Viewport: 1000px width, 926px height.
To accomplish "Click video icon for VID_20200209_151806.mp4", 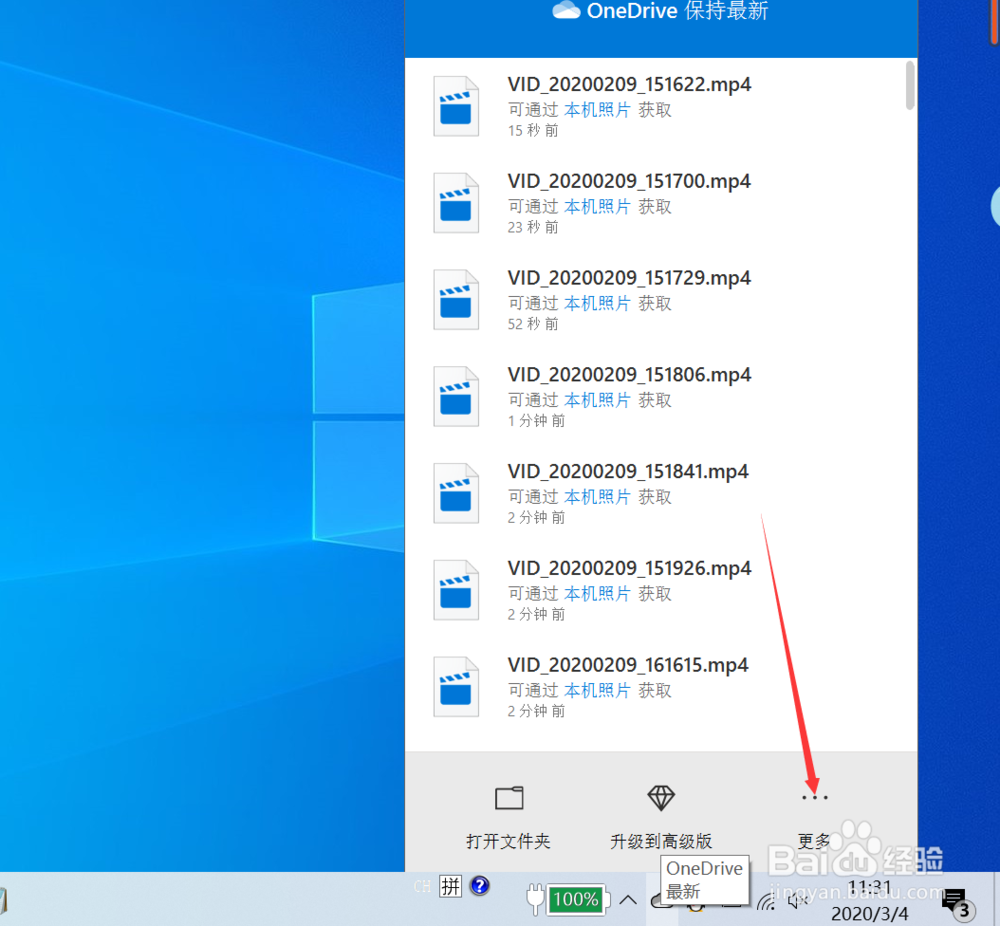I will tap(456, 397).
